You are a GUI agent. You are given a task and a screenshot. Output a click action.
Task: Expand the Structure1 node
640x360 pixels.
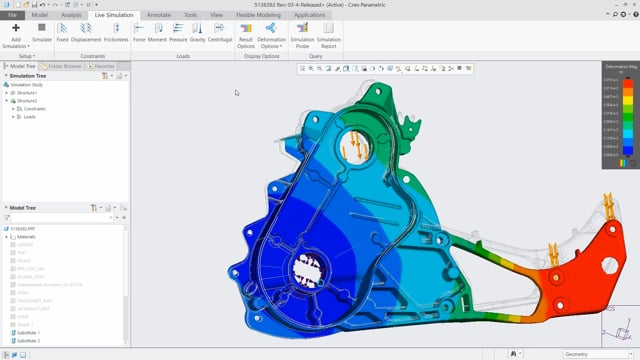[x=7, y=93]
